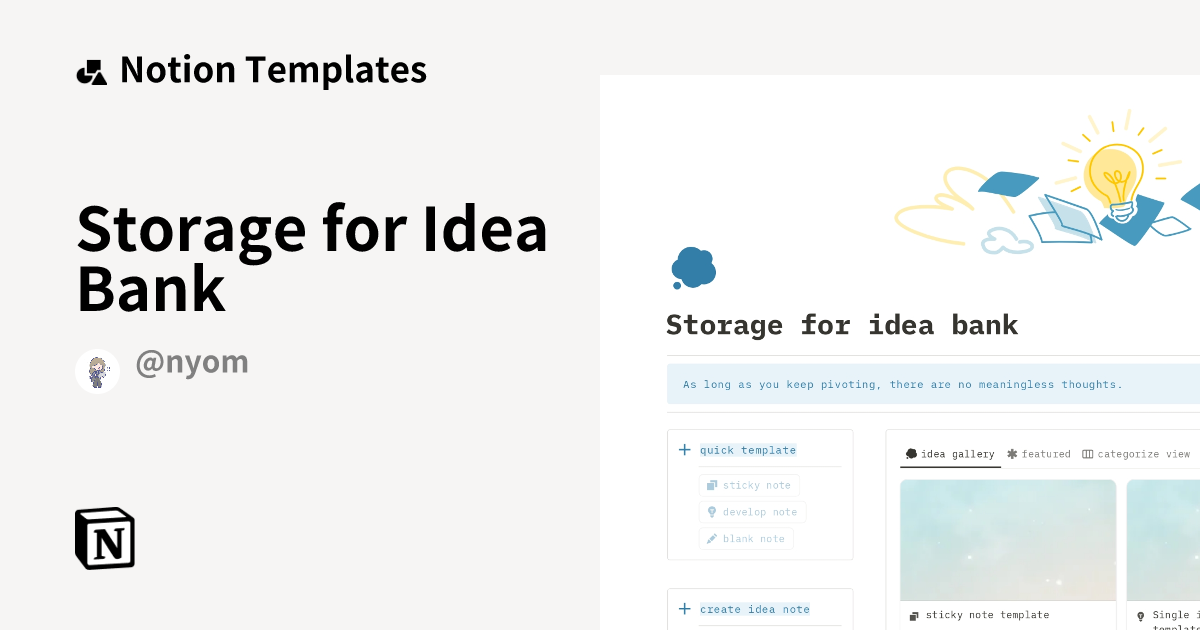Click the Notion Templates logo icon
The image size is (1200, 630).
pyautogui.click(x=91, y=69)
